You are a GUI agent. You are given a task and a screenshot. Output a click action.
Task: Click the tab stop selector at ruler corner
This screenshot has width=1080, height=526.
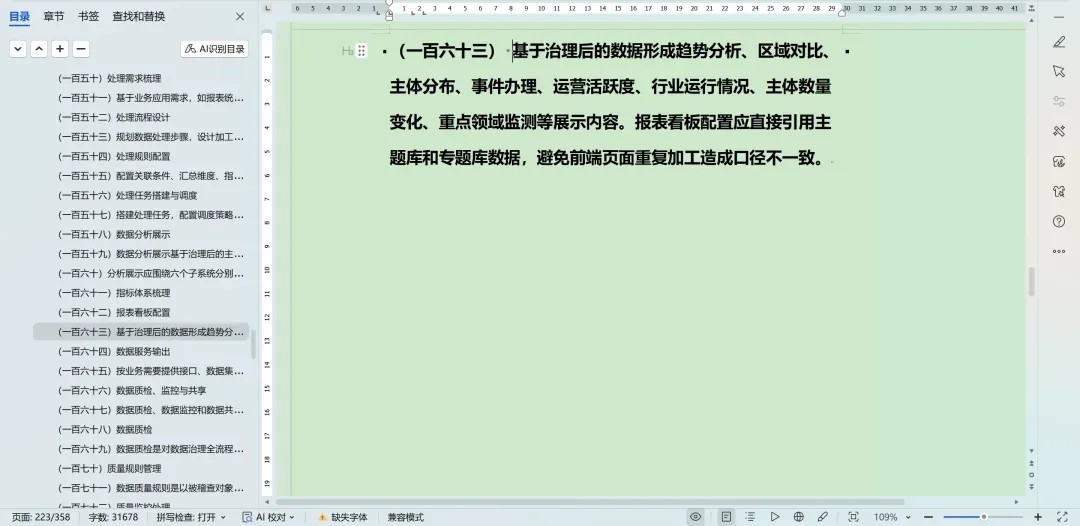coord(268,8)
